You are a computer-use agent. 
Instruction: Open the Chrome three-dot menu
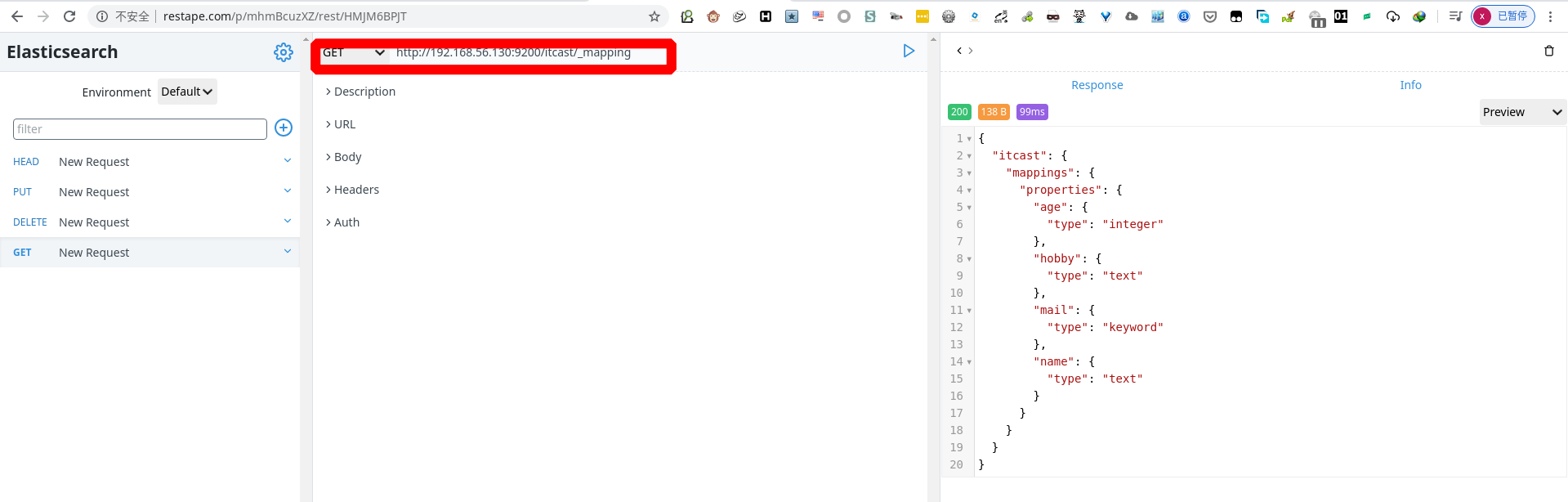point(1550,16)
